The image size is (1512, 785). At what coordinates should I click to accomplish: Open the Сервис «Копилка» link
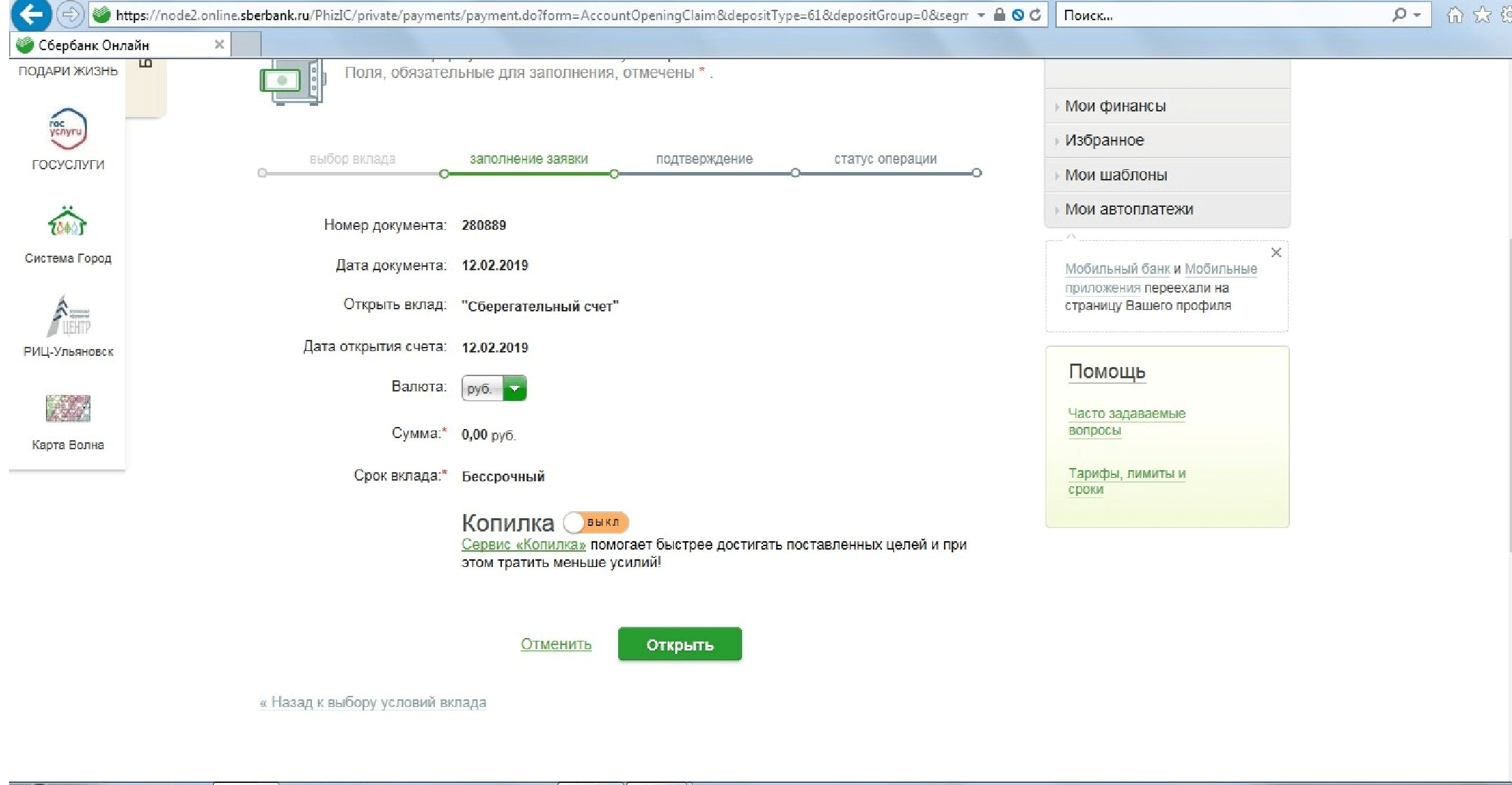click(x=523, y=545)
